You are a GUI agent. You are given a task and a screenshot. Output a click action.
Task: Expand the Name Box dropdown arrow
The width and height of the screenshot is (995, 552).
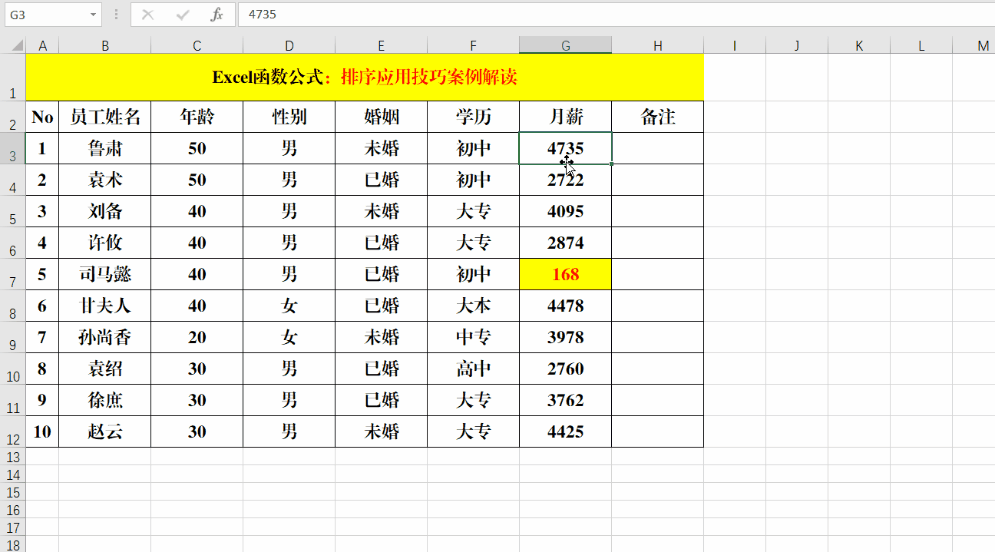click(93, 14)
